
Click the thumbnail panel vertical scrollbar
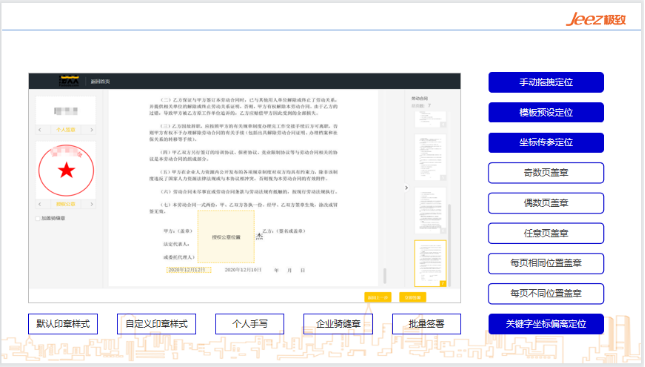450,245
